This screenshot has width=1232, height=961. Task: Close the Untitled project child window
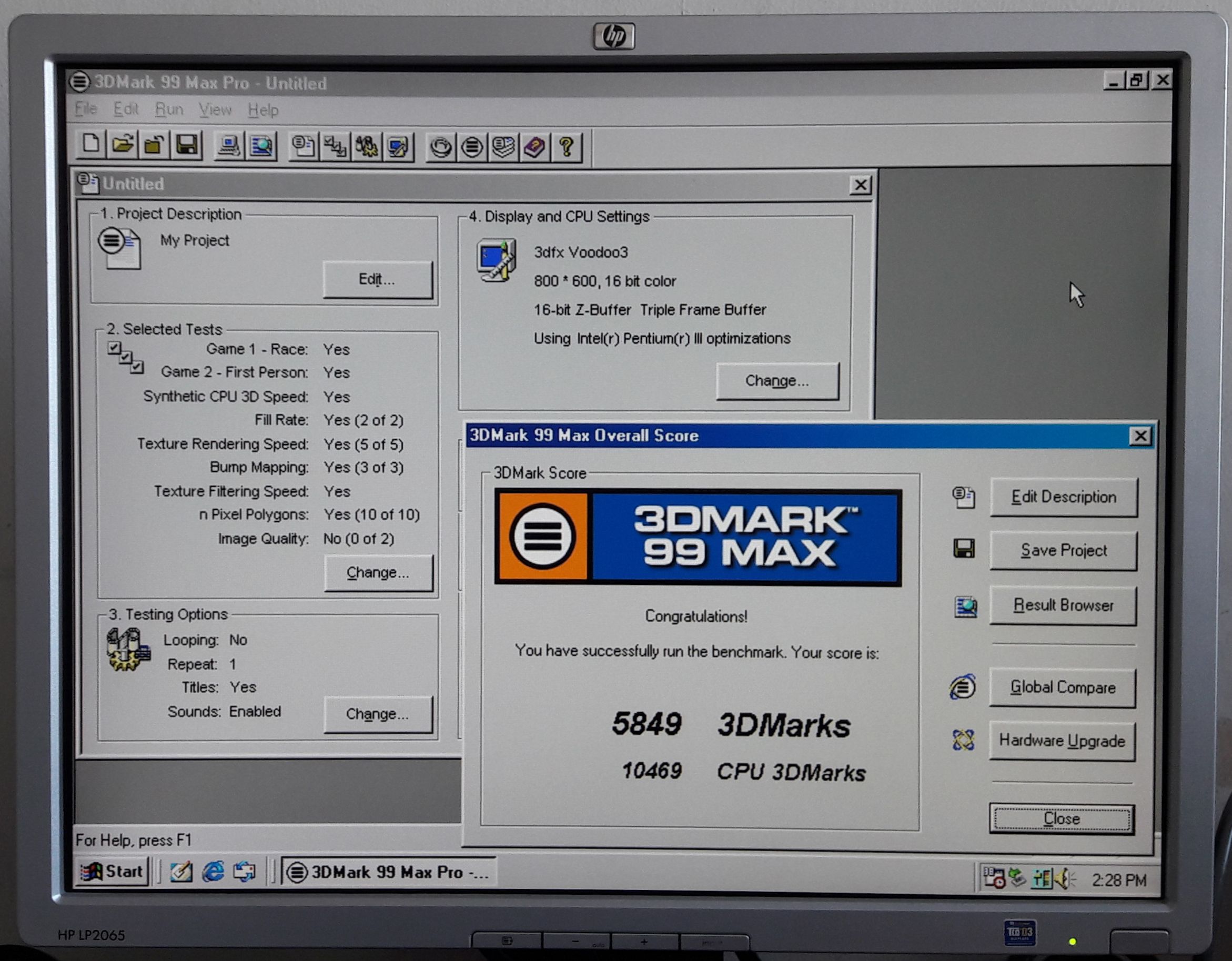pyautogui.click(x=860, y=185)
